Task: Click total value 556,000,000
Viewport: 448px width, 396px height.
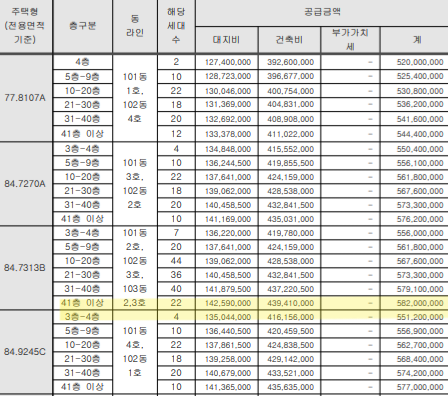Action: pos(420,233)
